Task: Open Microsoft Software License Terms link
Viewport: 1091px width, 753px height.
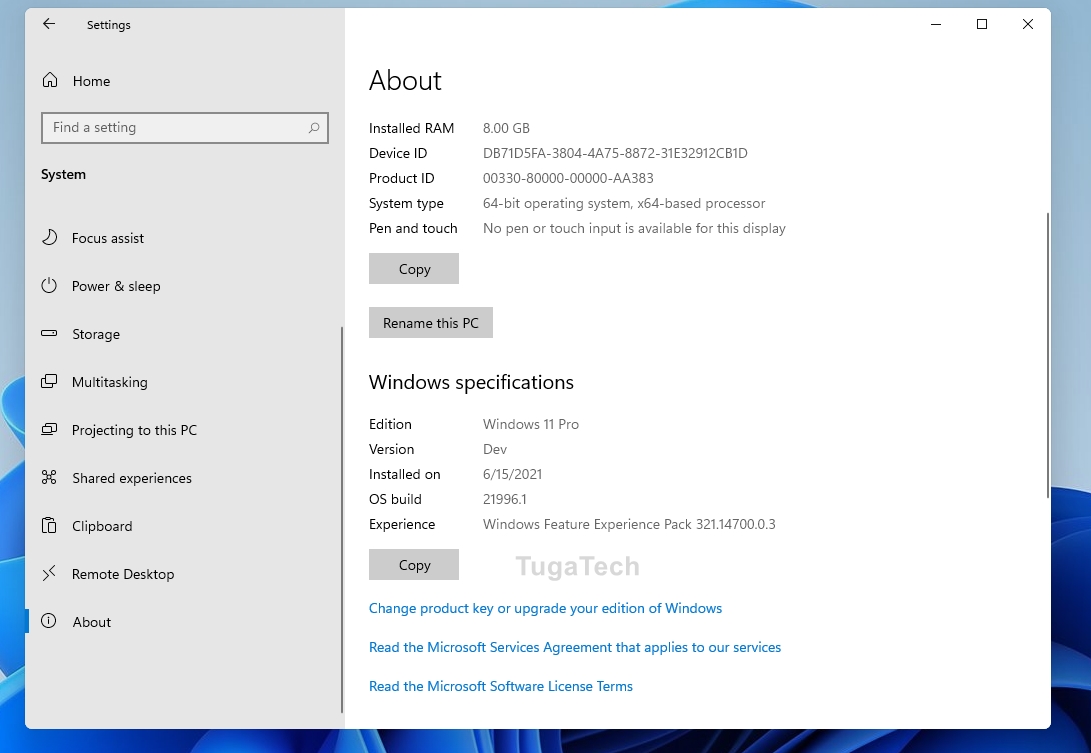Action: point(501,686)
